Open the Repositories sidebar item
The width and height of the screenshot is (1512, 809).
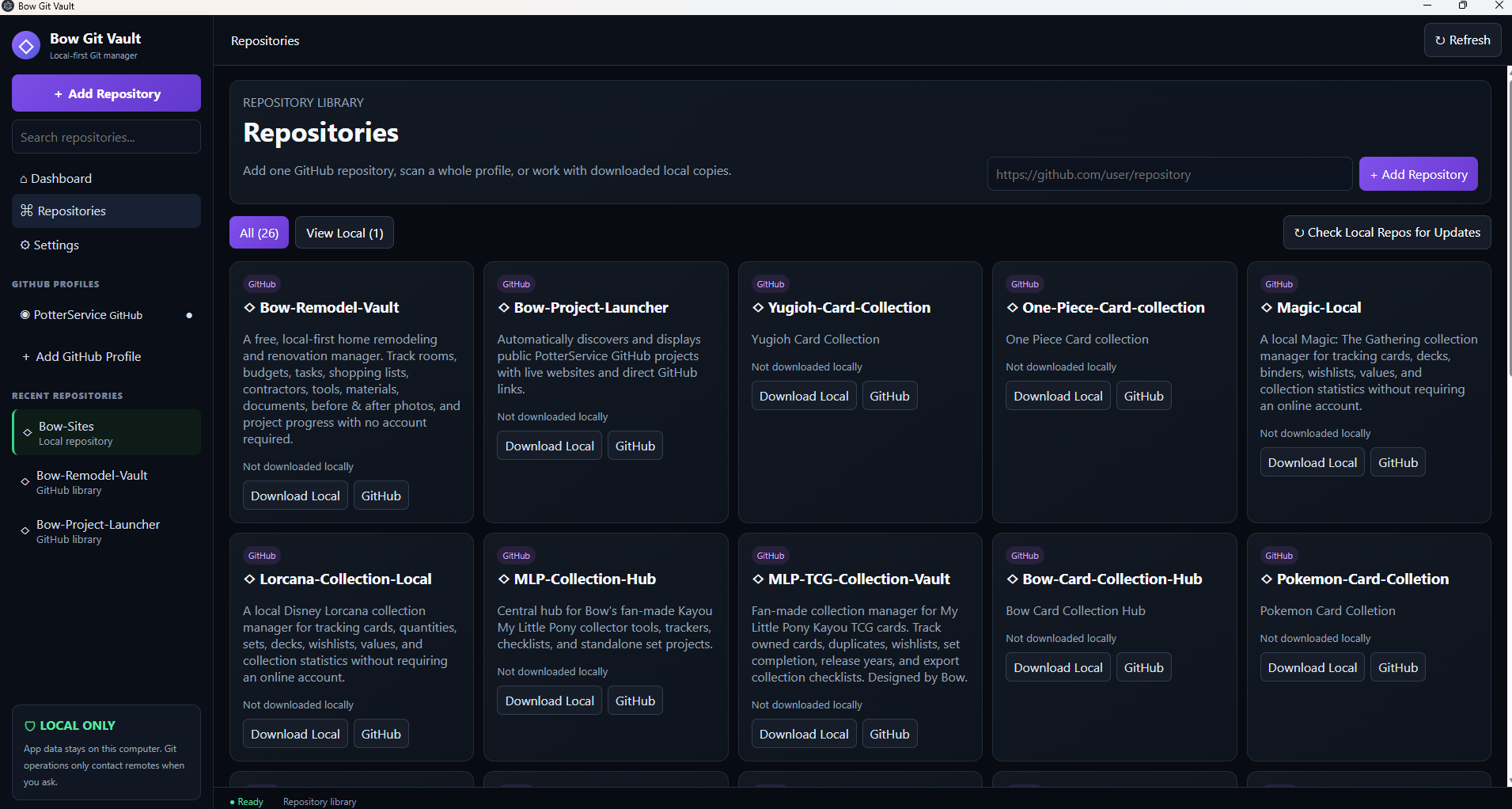tap(106, 211)
